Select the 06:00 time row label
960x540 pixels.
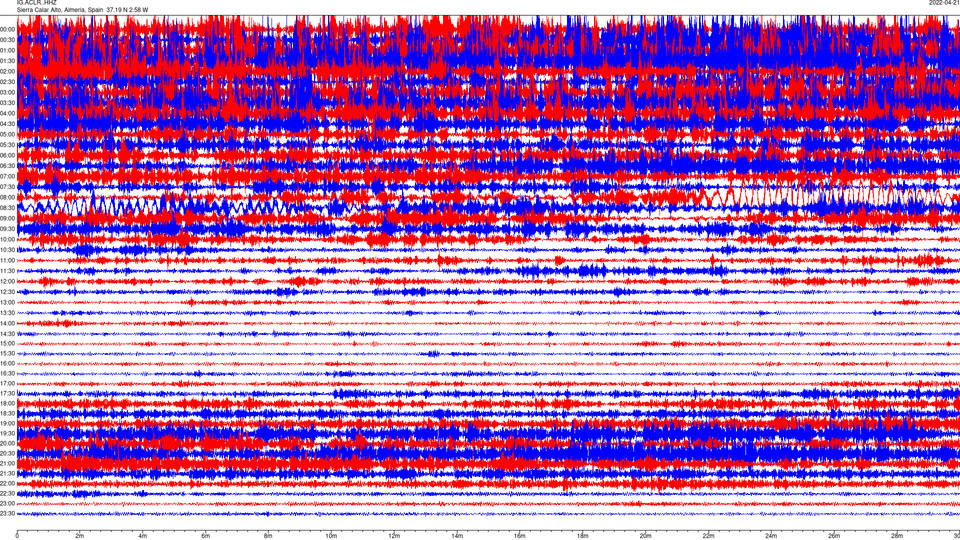pos(7,155)
